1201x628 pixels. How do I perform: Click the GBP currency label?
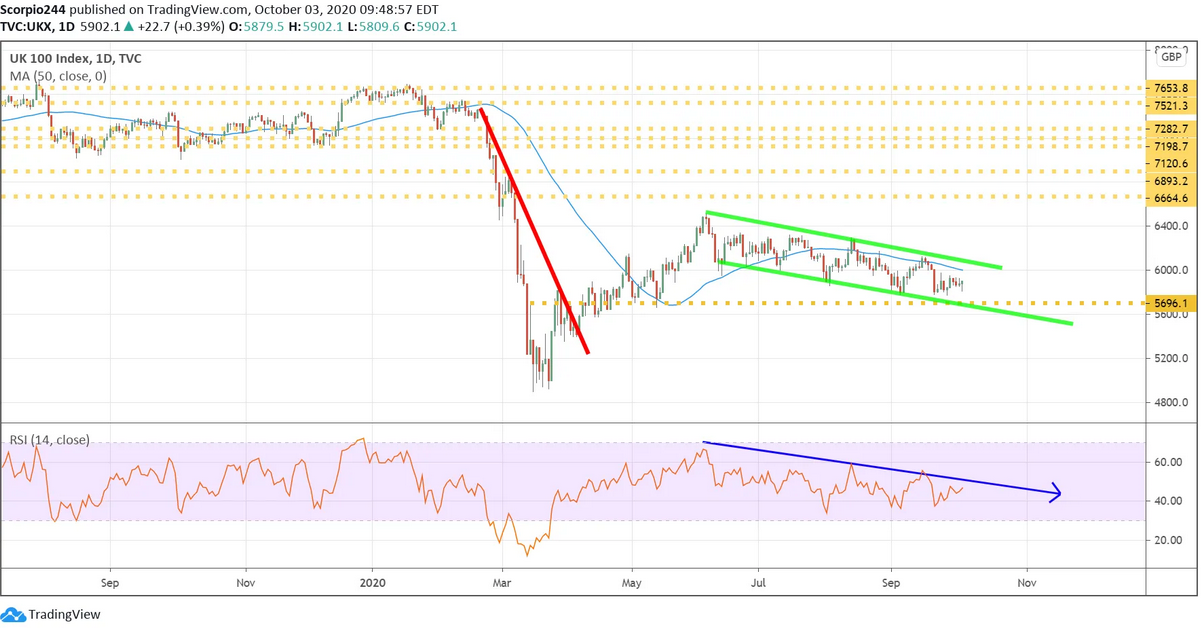point(1171,59)
